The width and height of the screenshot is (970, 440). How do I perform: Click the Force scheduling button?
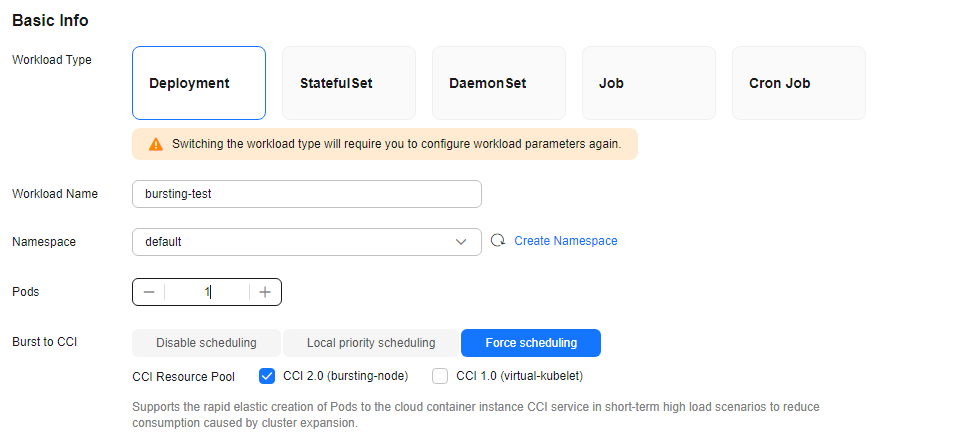(531, 343)
